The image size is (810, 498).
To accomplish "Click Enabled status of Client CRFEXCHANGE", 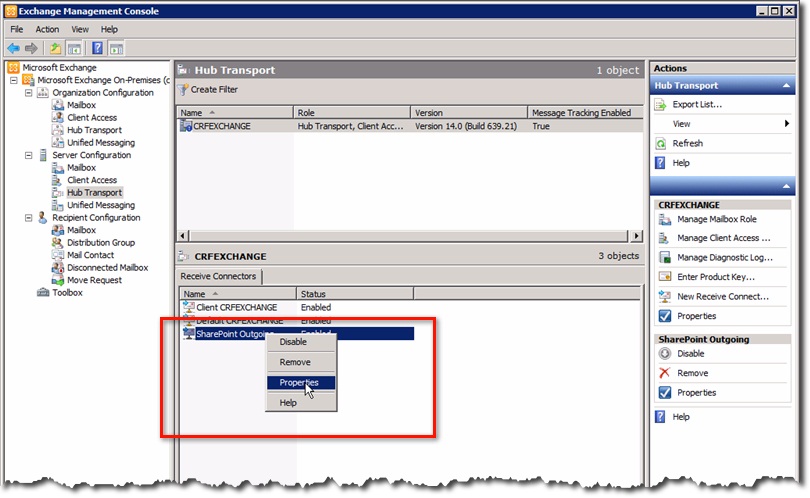I will pos(316,307).
